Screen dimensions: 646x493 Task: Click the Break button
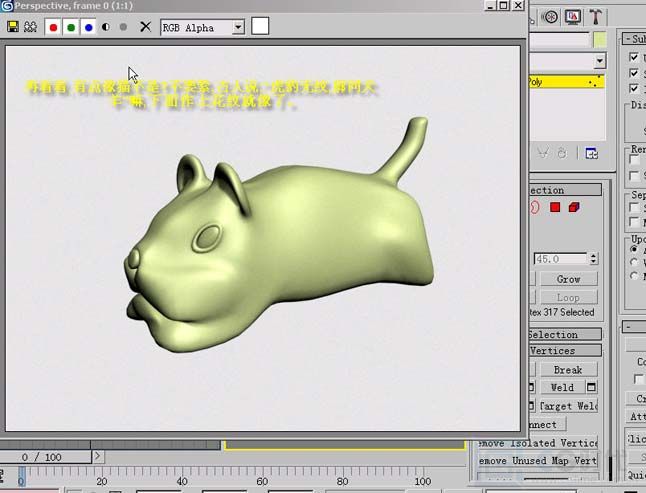click(568, 370)
